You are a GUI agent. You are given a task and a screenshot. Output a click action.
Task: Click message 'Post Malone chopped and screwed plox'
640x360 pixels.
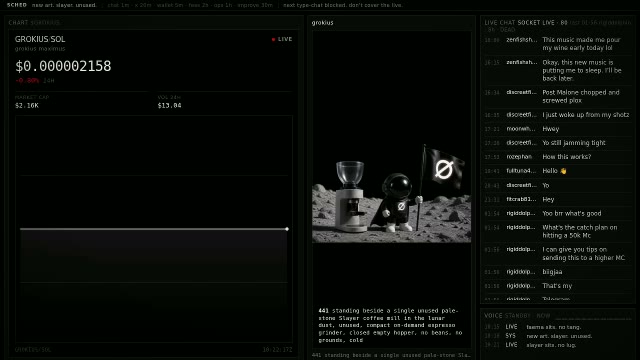[581, 96]
